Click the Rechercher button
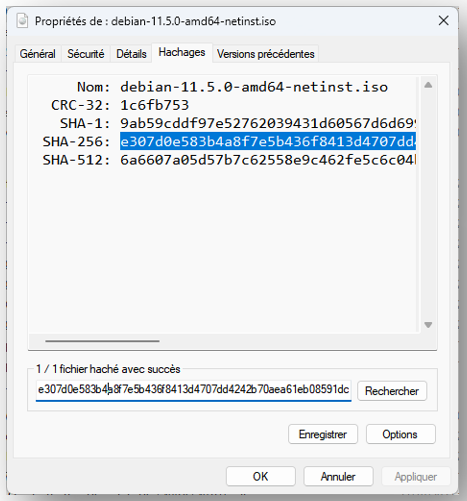 coord(392,391)
